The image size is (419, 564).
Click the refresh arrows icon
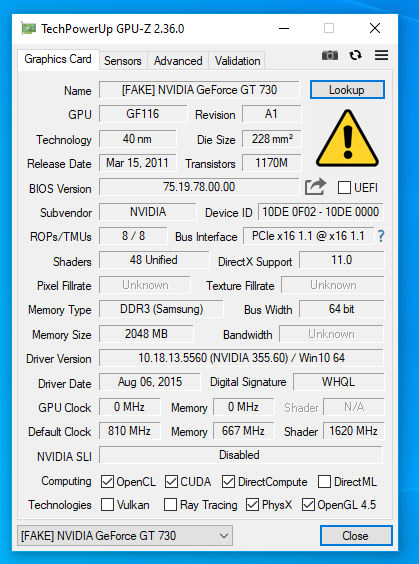point(355,55)
